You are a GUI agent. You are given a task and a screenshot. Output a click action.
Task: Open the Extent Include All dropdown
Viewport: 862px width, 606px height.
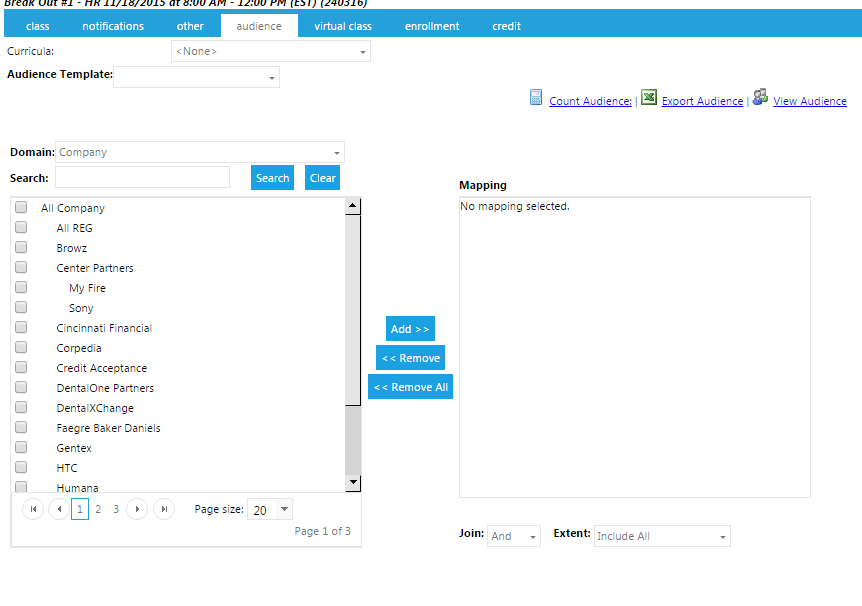pyautogui.click(x=662, y=536)
